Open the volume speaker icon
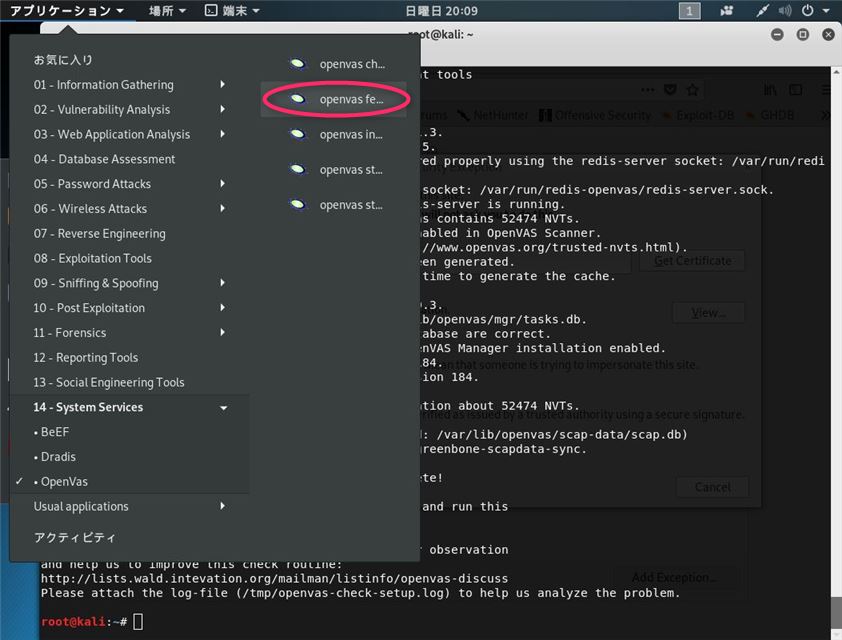 coord(785,10)
